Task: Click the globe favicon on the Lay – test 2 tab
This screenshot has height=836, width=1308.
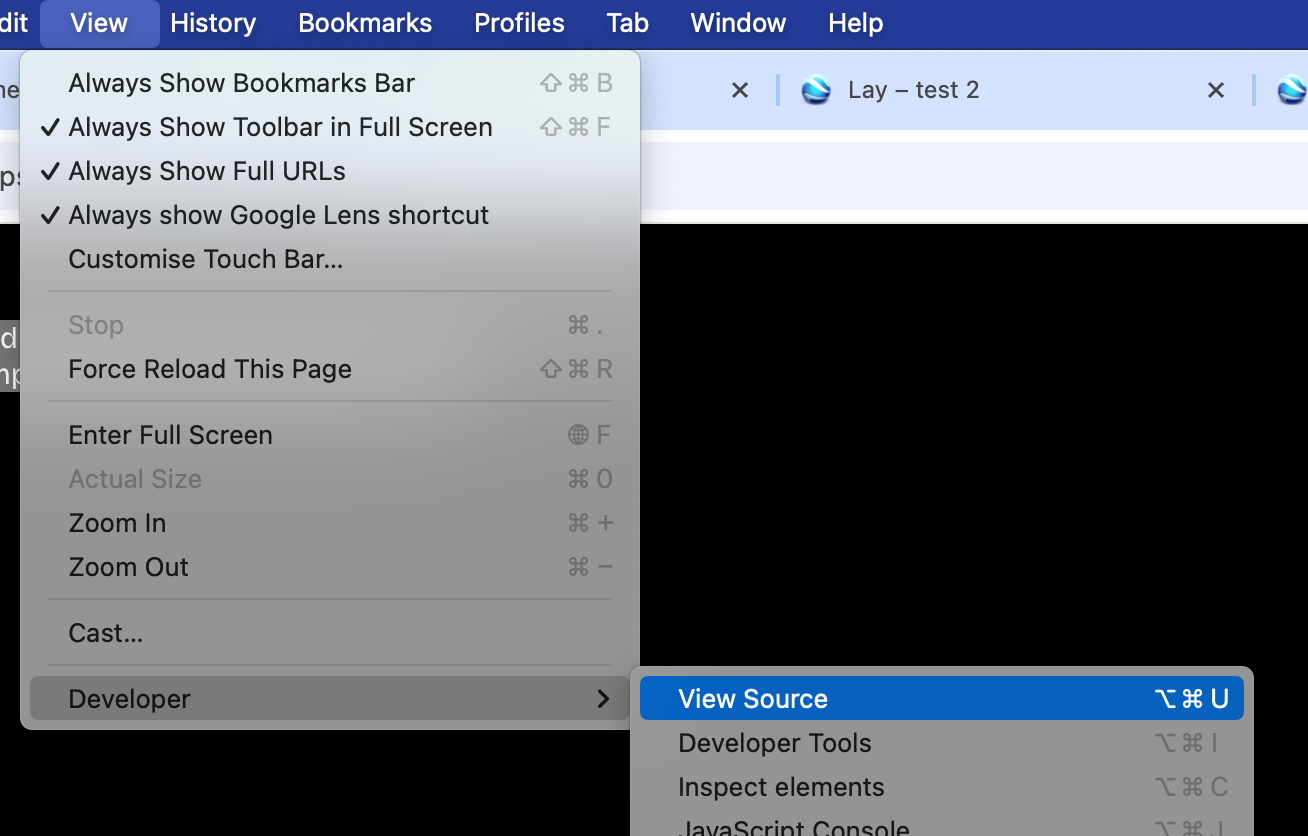Action: click(x=817, y=90)
